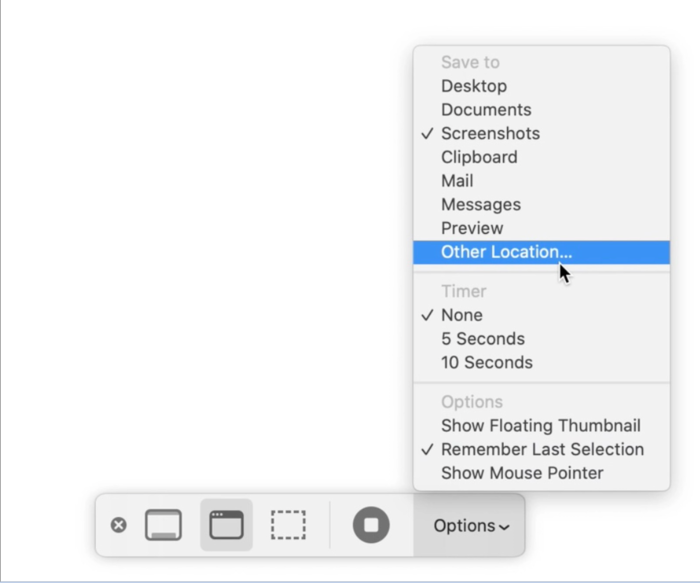
Task: Select the capture selected window icon
Action: point(226,525)
